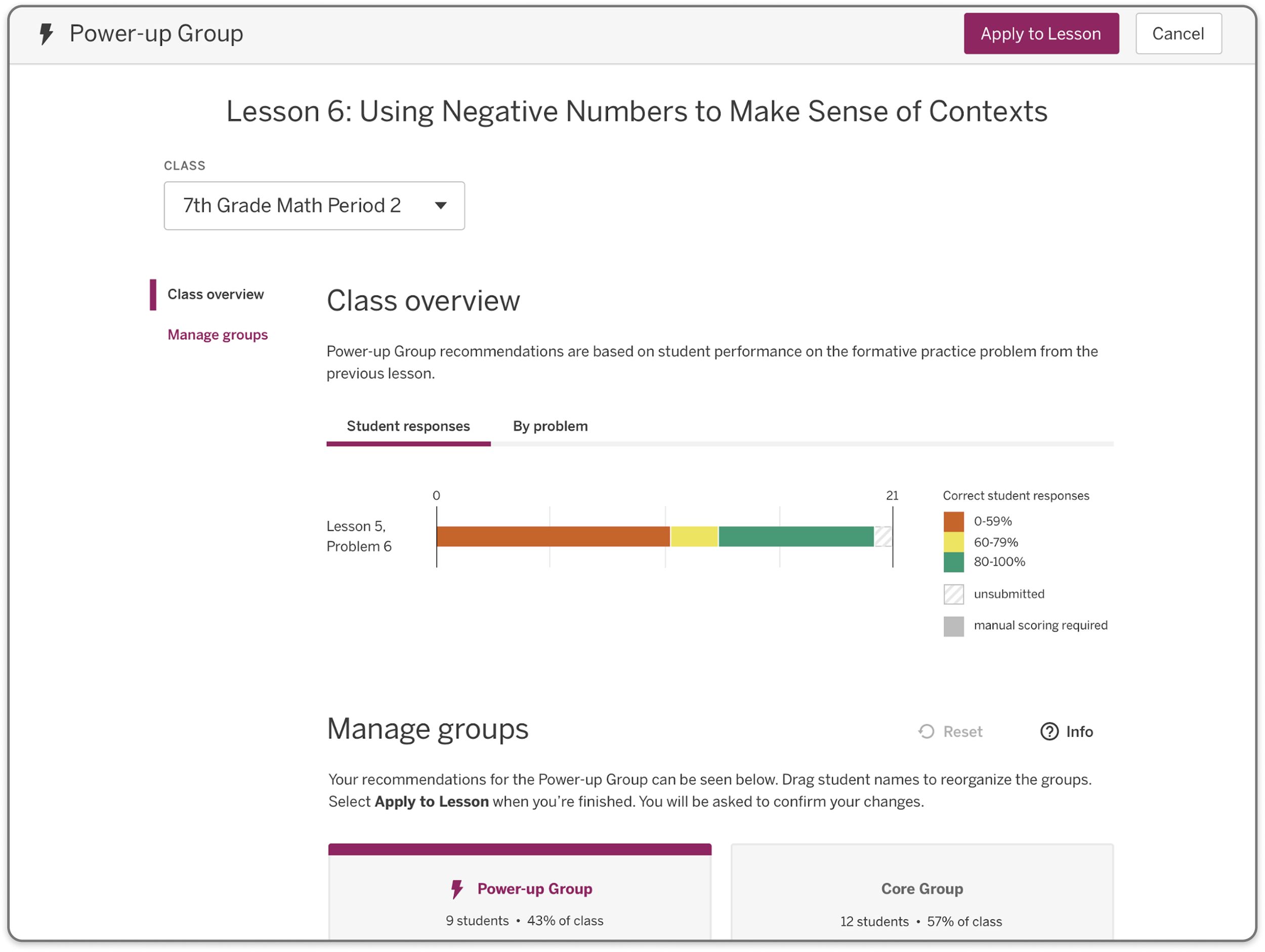Click the Apply to Lesson button
This screenshot has width=1265, height=952.
point(1041,34)
